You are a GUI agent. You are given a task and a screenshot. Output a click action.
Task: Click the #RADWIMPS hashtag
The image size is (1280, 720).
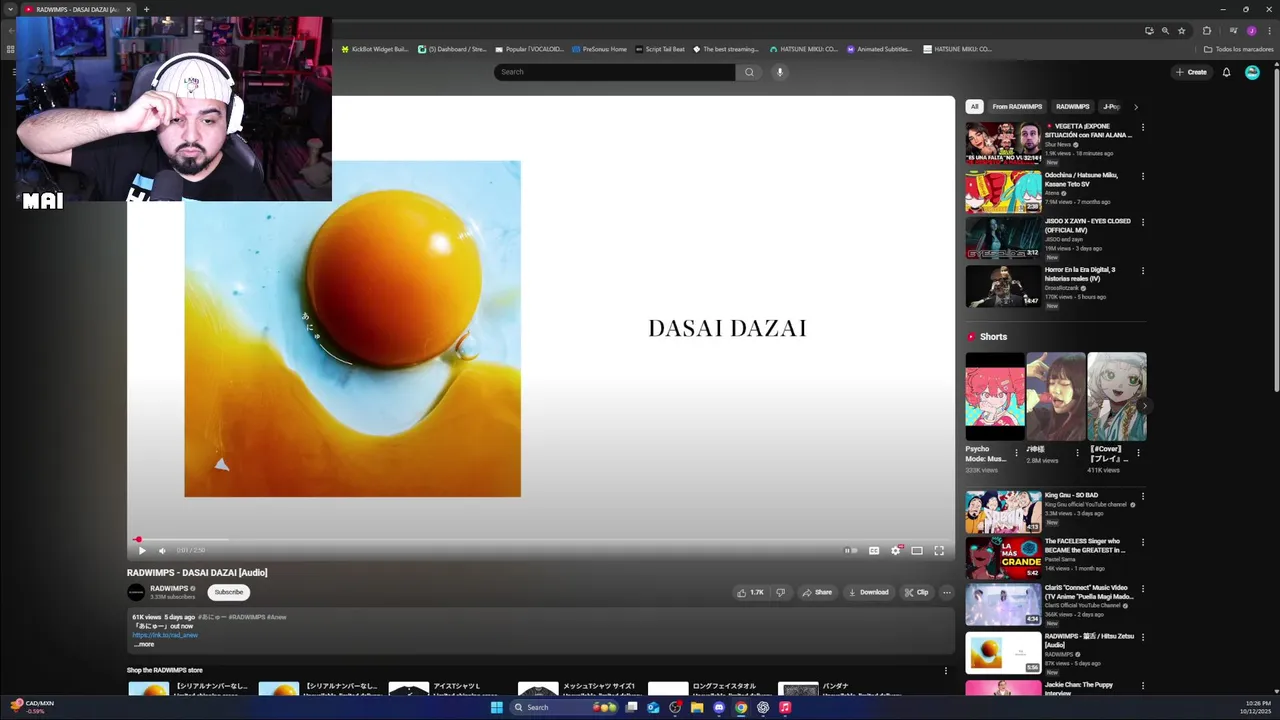(x=248, y=617)
